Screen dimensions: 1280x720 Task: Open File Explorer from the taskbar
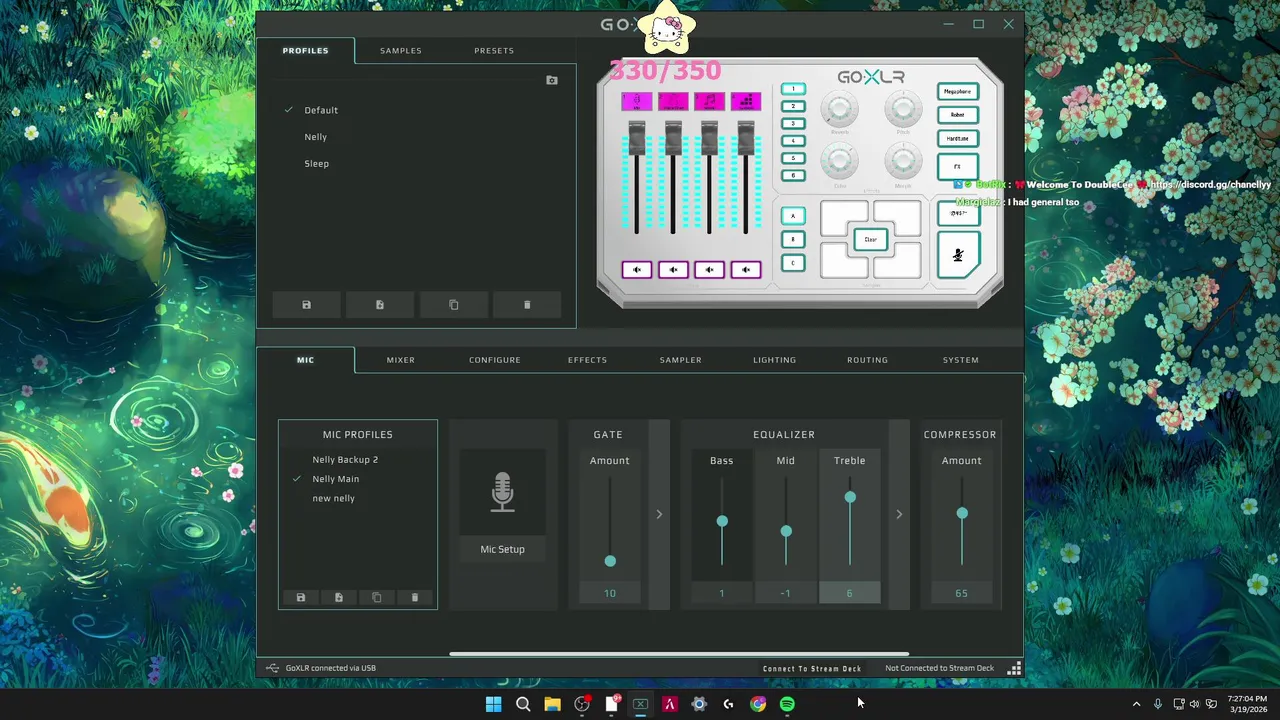(x=552, y=704)
